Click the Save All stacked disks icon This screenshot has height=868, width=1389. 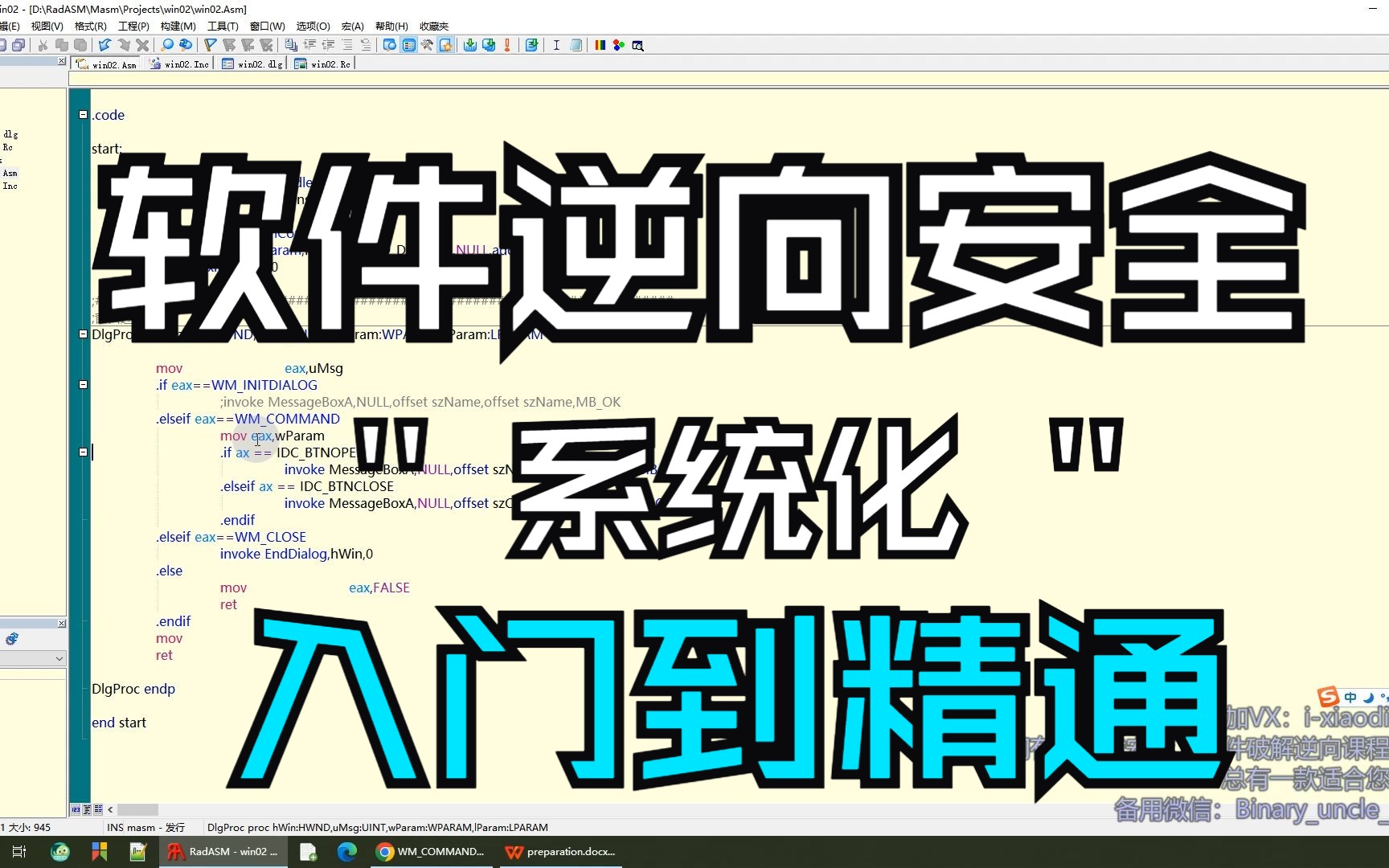pos(18,45)
